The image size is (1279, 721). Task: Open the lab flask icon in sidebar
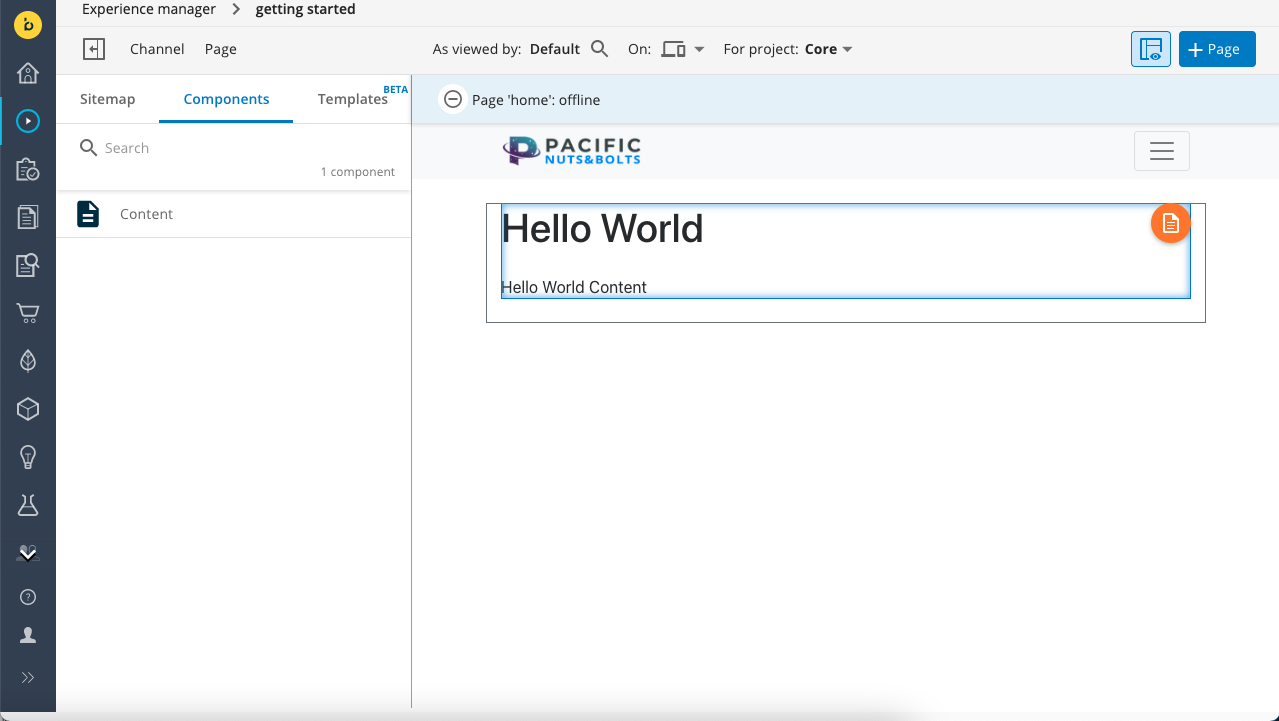click(28, 505)
